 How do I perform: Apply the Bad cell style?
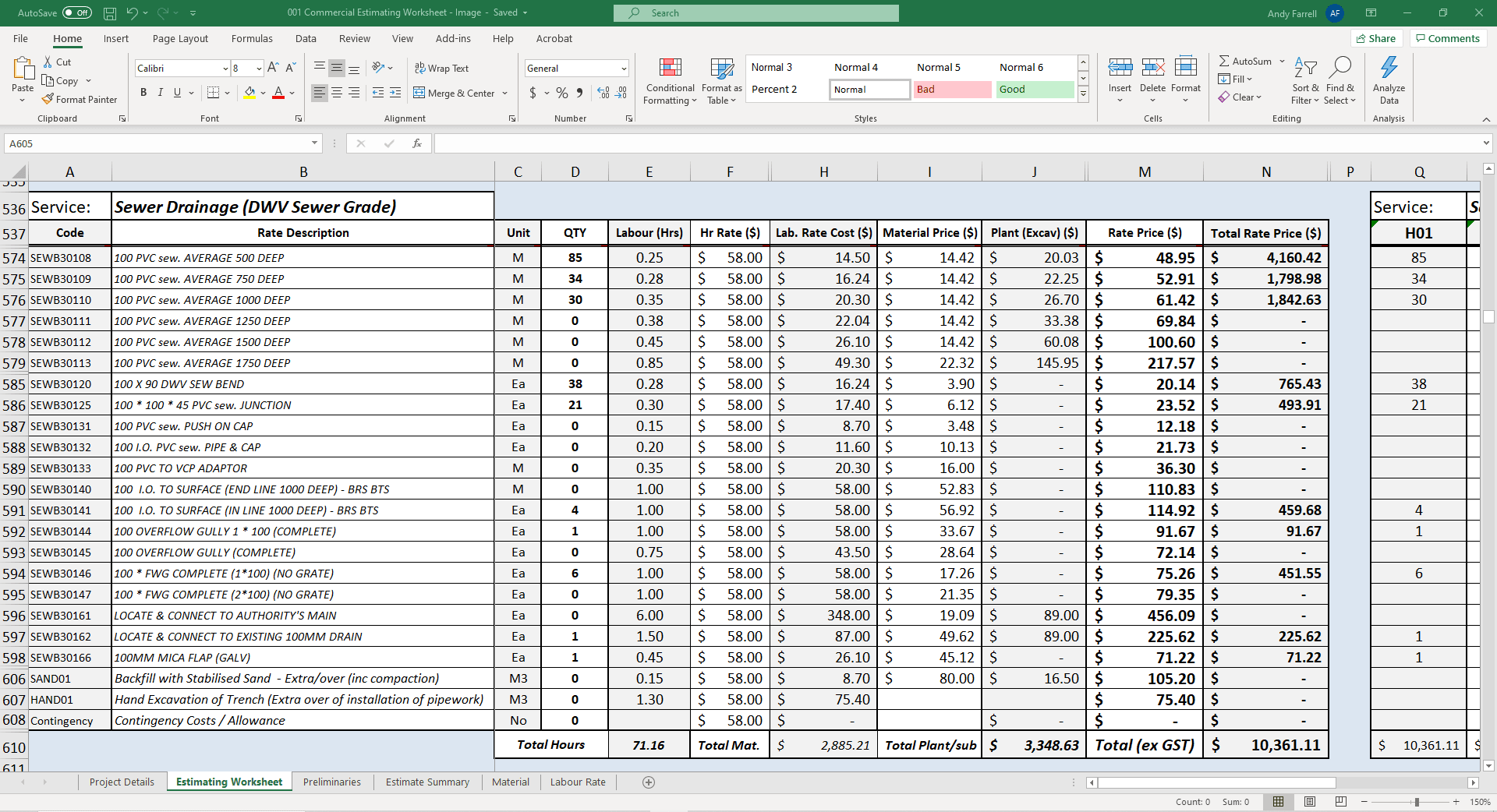click(x=952, y=90)
